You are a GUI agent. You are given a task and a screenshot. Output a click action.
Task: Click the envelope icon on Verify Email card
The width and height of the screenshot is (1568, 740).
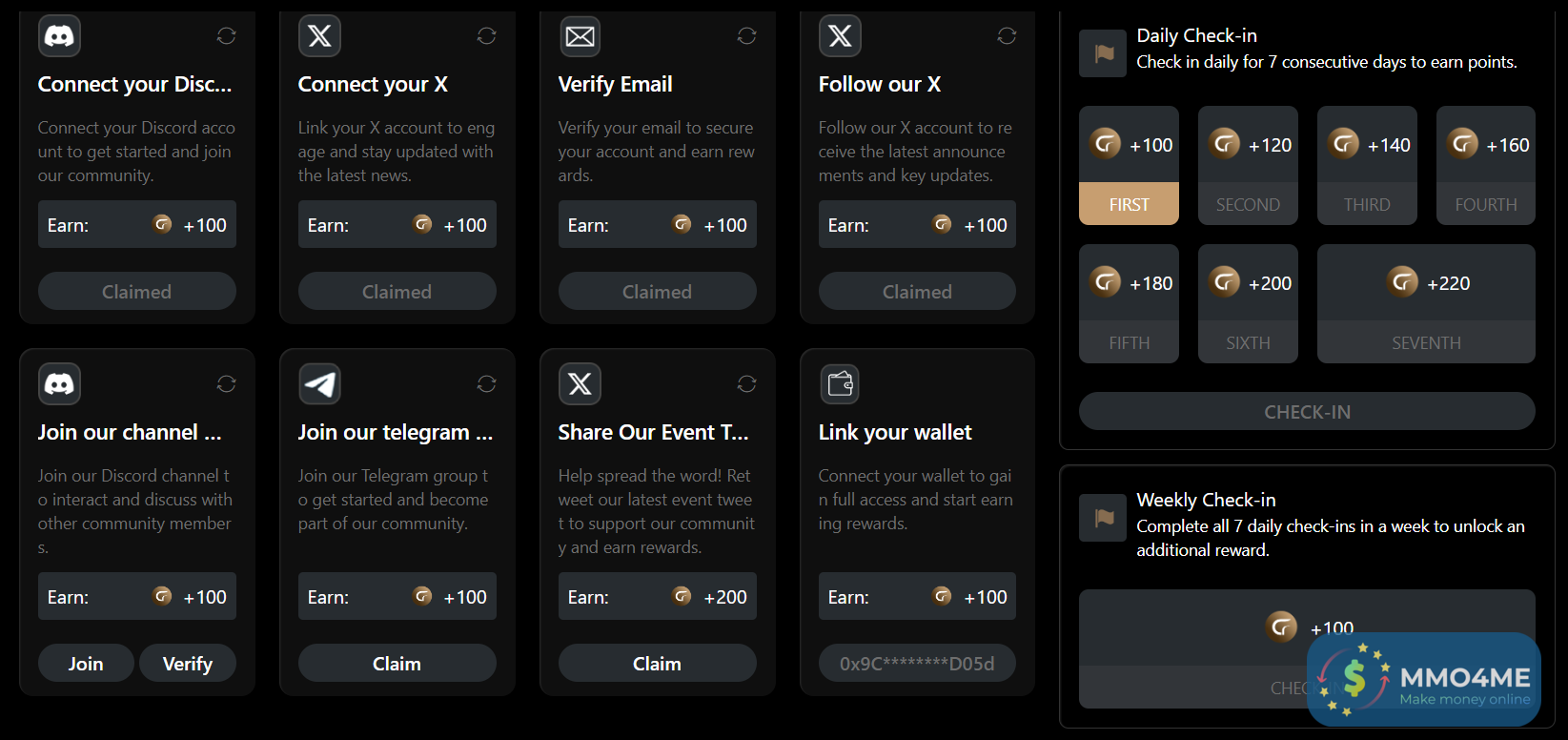[x=580, y=36]
